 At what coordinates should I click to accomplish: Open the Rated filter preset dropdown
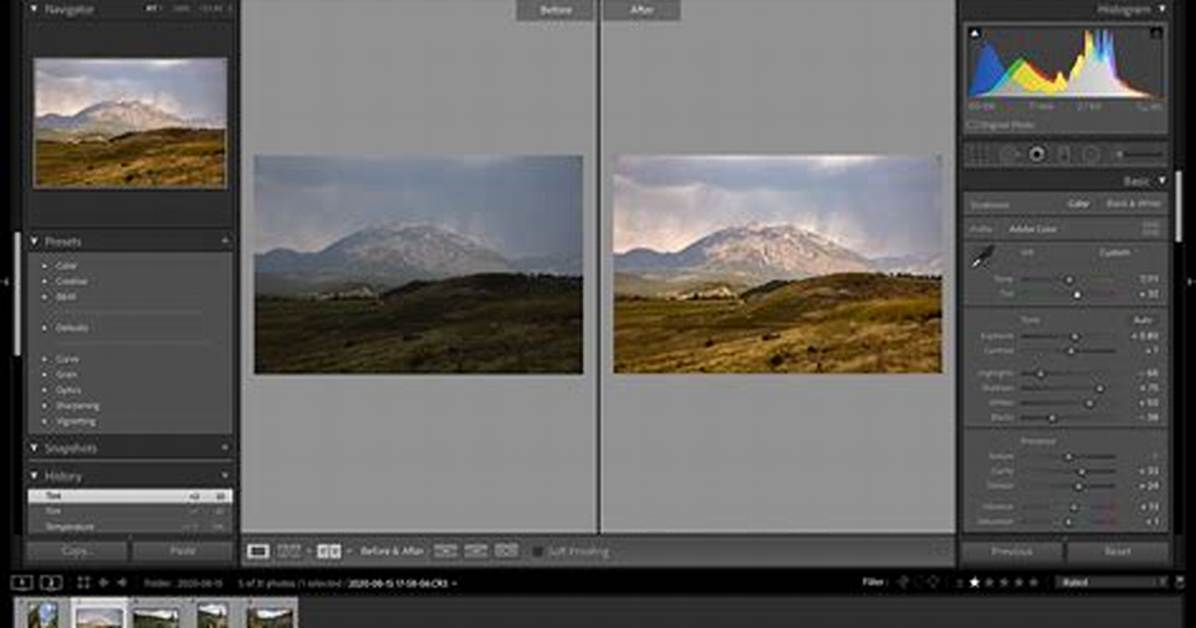1112,582
